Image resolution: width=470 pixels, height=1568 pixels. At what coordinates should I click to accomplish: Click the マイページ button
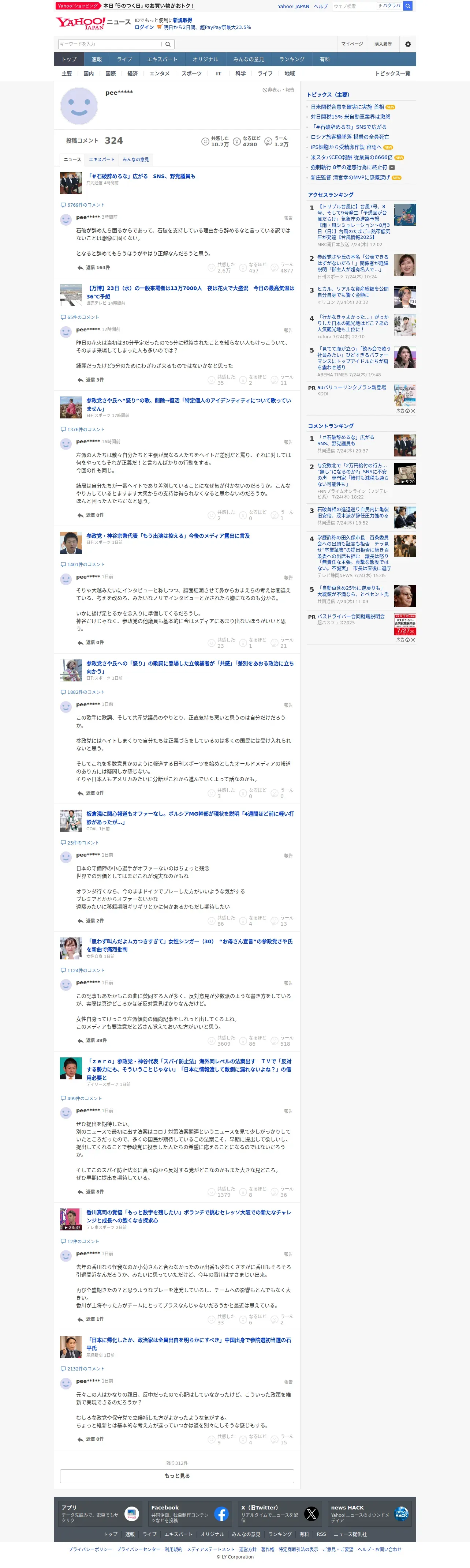click(352, 44)
